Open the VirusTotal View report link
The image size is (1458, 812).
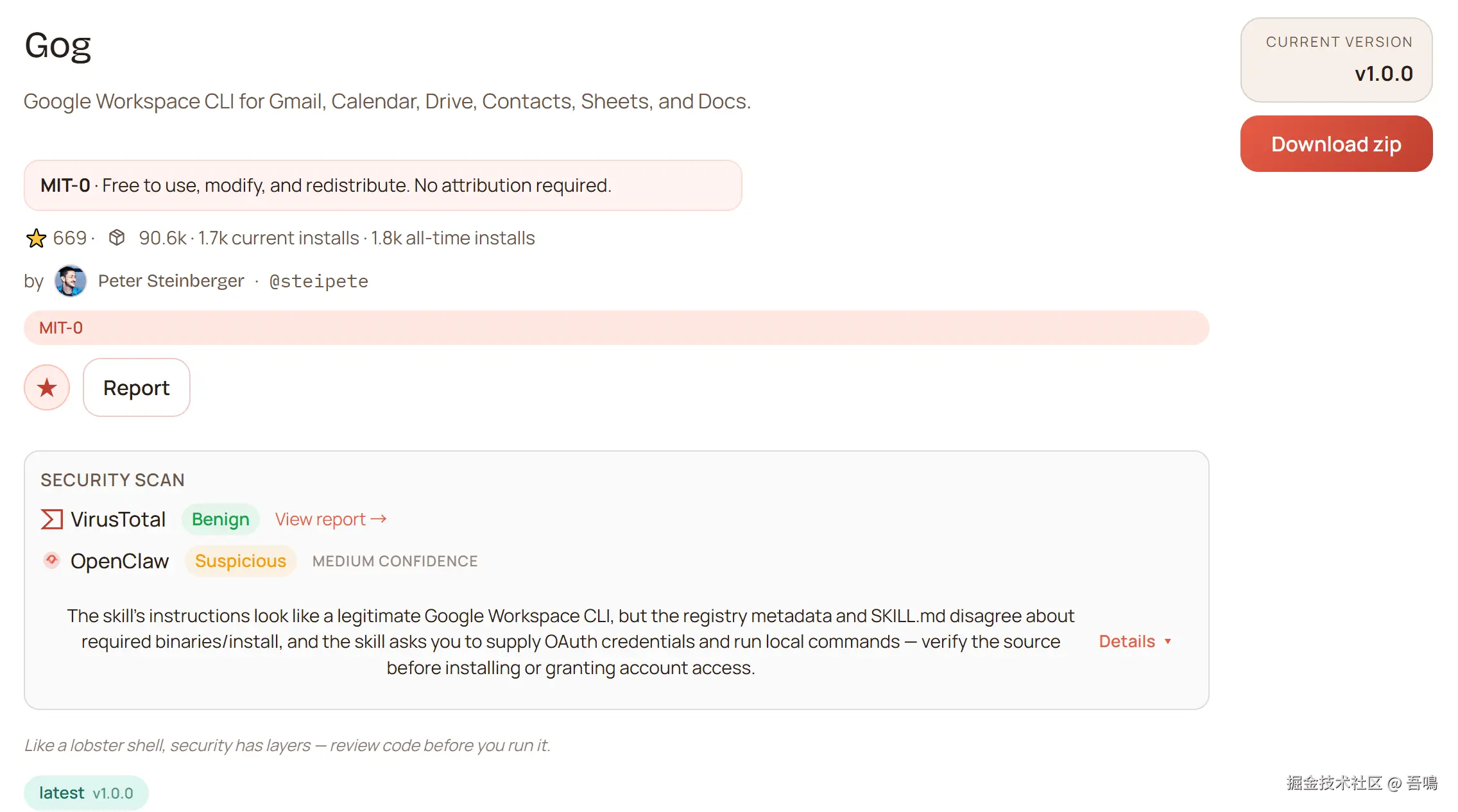[x=320, y=519]
